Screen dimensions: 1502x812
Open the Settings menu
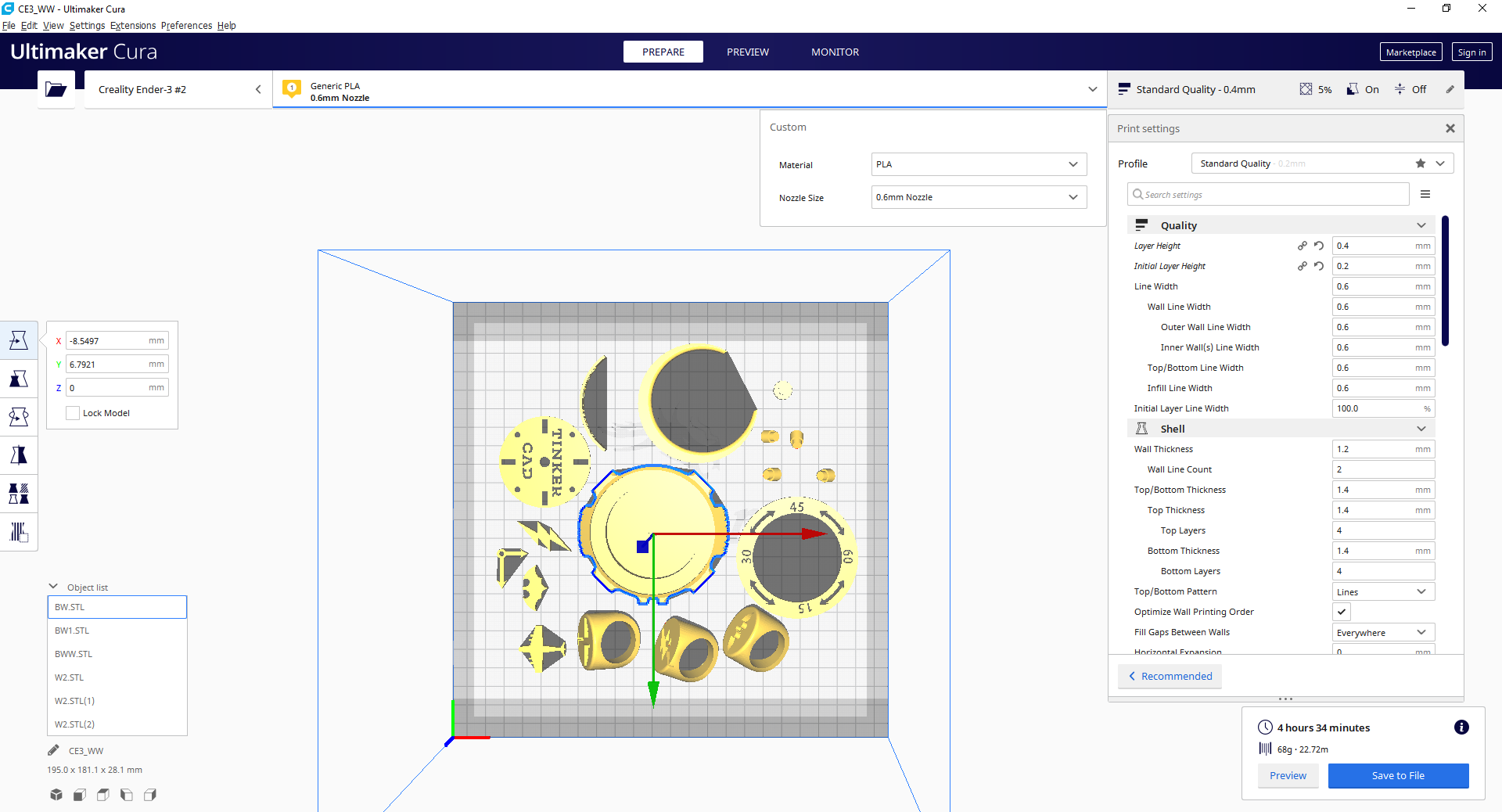(x=87, y=25)
